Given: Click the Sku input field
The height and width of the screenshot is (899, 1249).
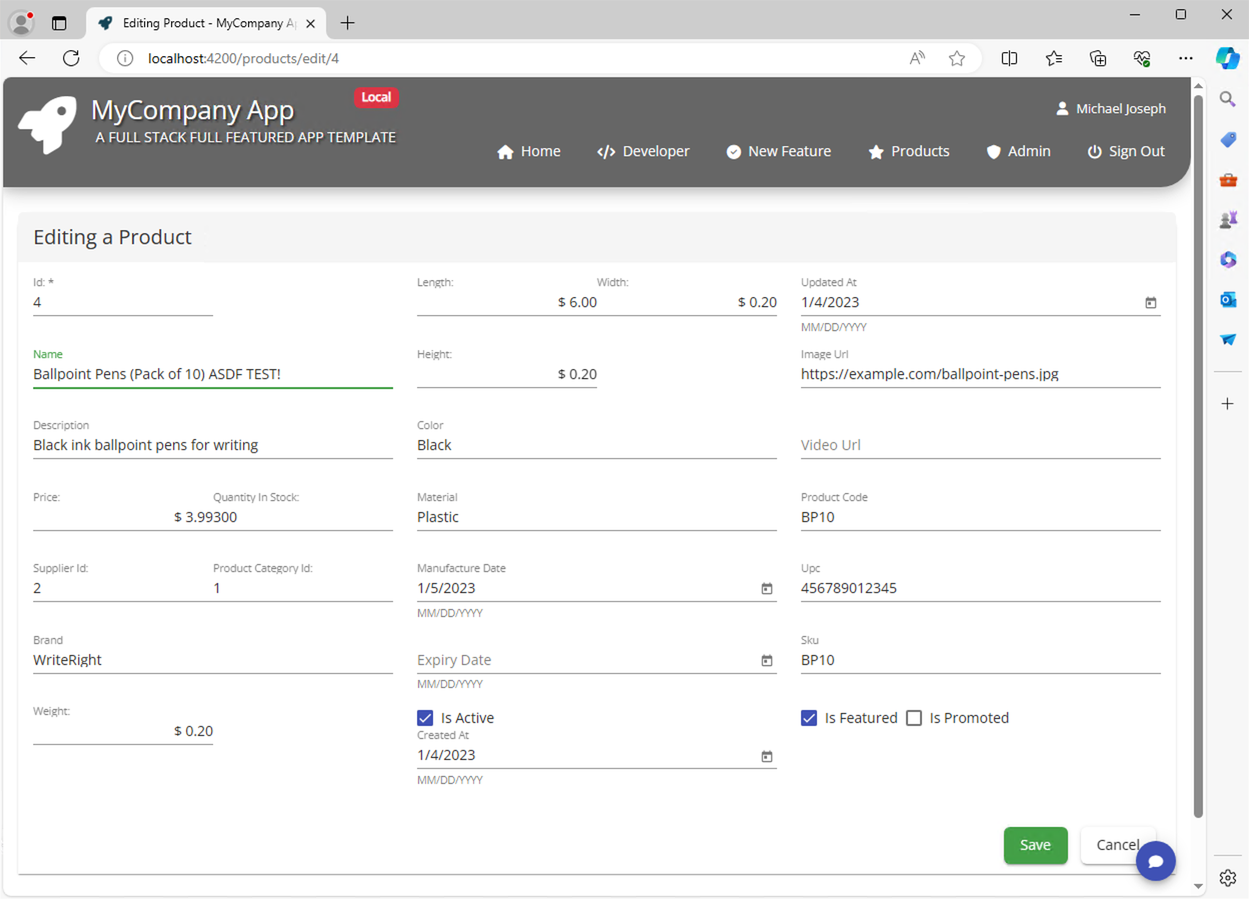Looking at the screenshot, I should point(981,660).
